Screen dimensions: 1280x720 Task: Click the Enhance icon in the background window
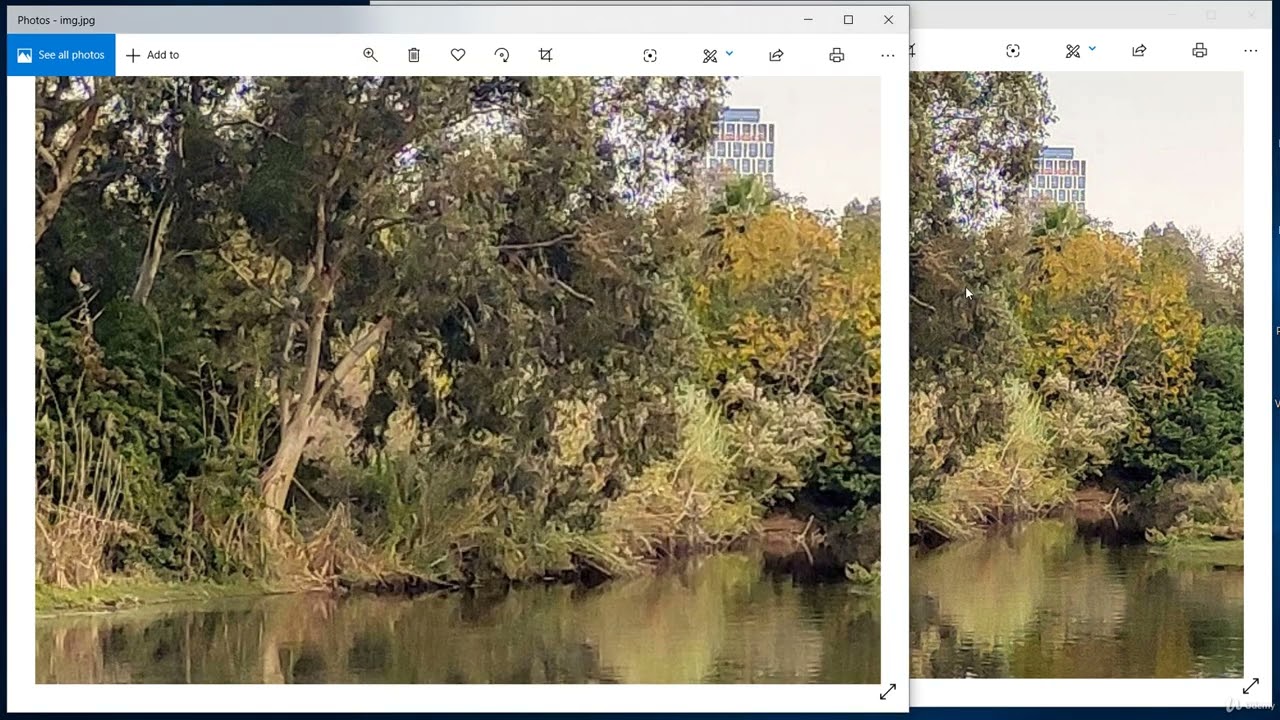(1013, 51)
